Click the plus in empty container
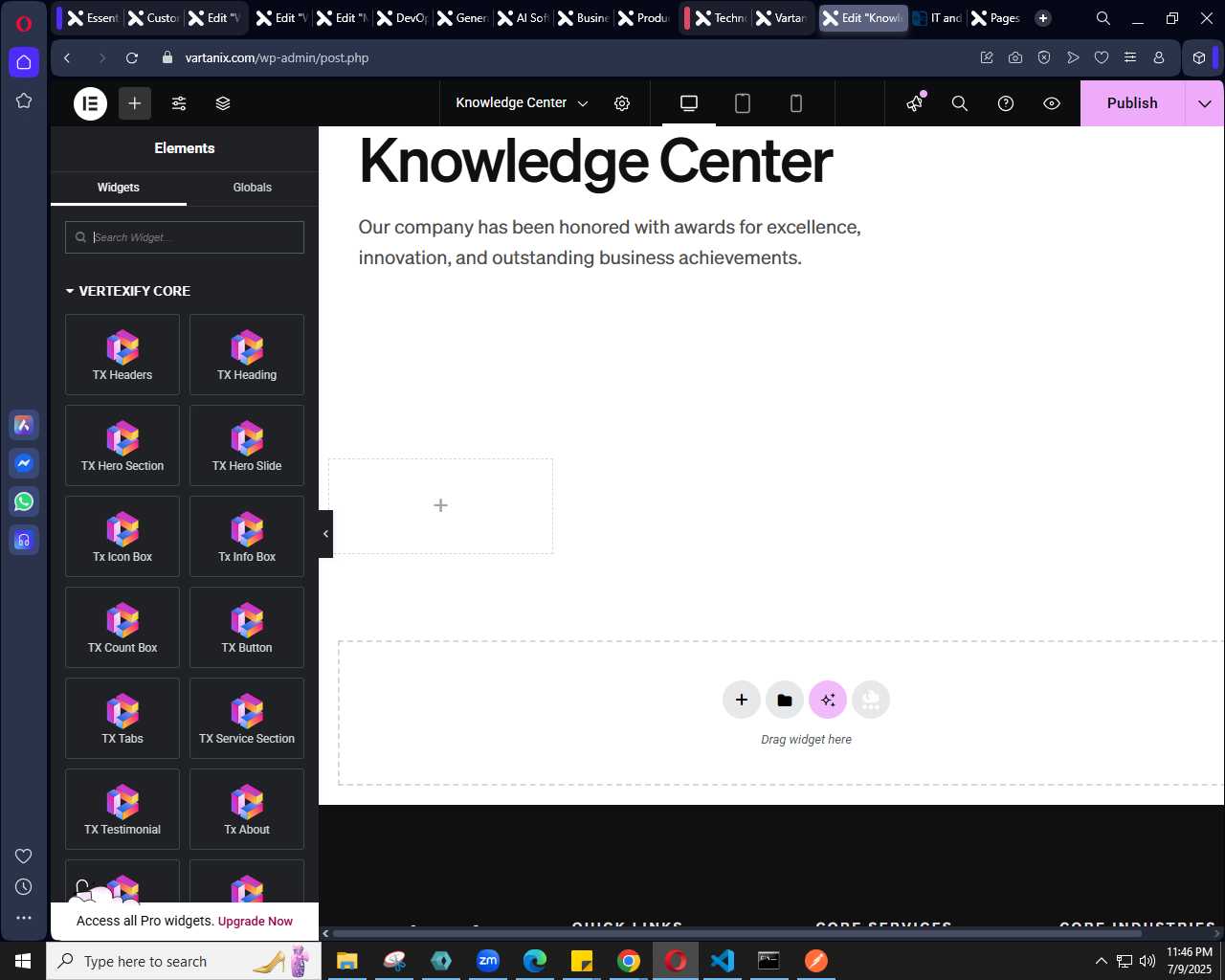 coord(440,505)
